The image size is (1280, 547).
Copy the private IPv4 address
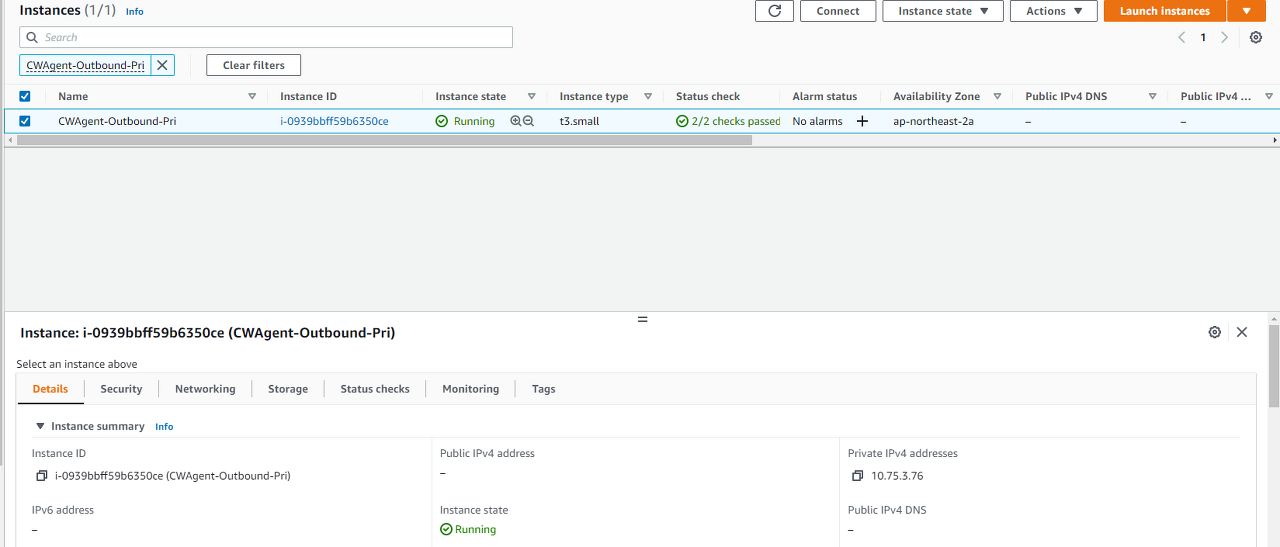coord(858,476)
